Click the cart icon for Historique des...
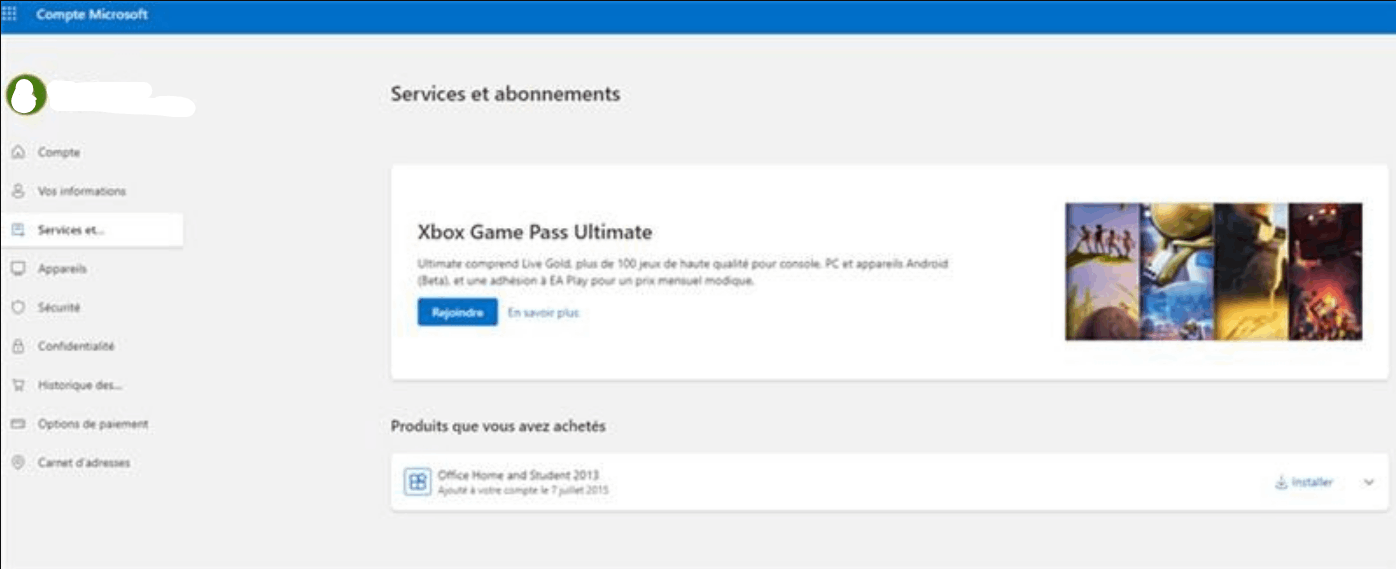1396x569 pixels. (18, 385)
